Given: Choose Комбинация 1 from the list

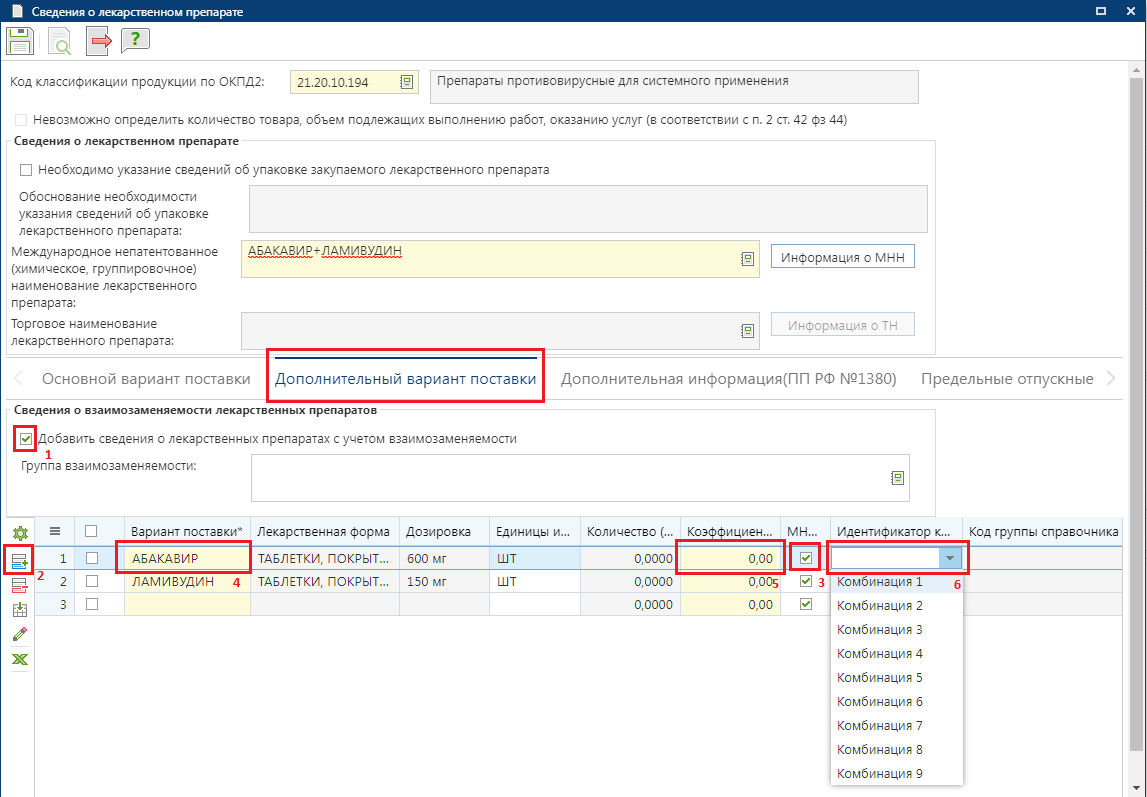Looking at the screenshot, I should (x=897, y=582).
